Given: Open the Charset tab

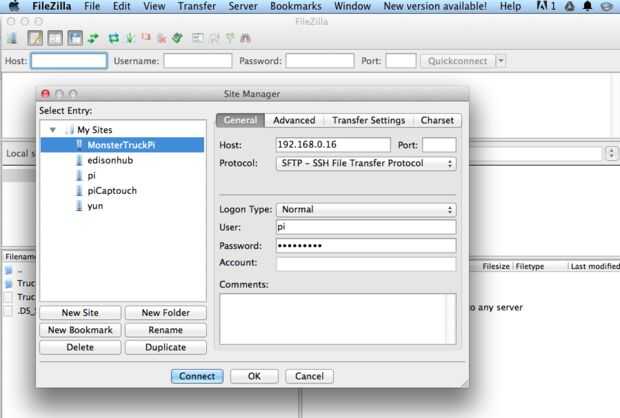Looking at the screenshot, I should pyautogui.click(x=437, y=120).
